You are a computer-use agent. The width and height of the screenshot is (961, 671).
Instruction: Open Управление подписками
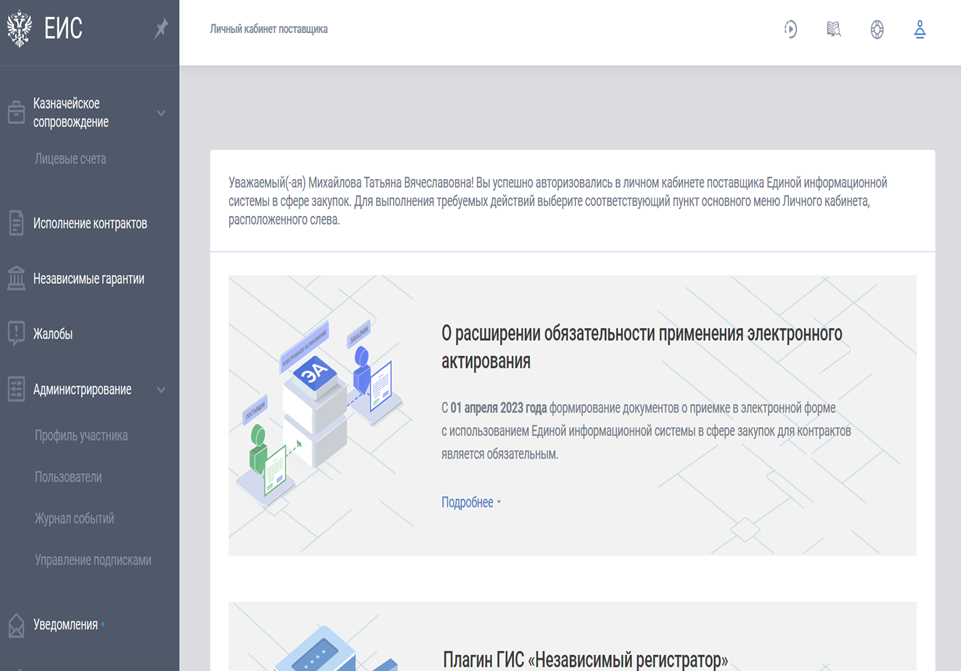point(93,560)
